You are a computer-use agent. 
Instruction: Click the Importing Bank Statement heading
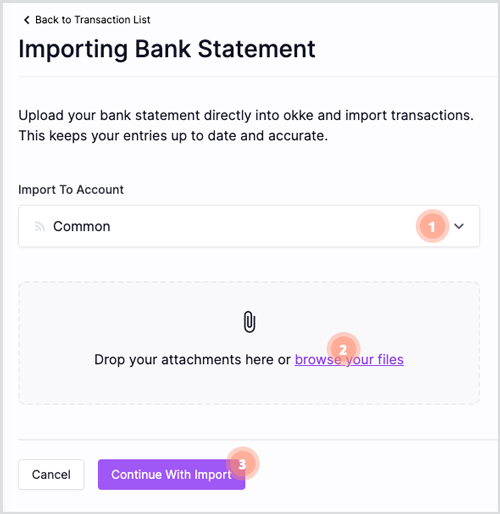coord(167,49)
